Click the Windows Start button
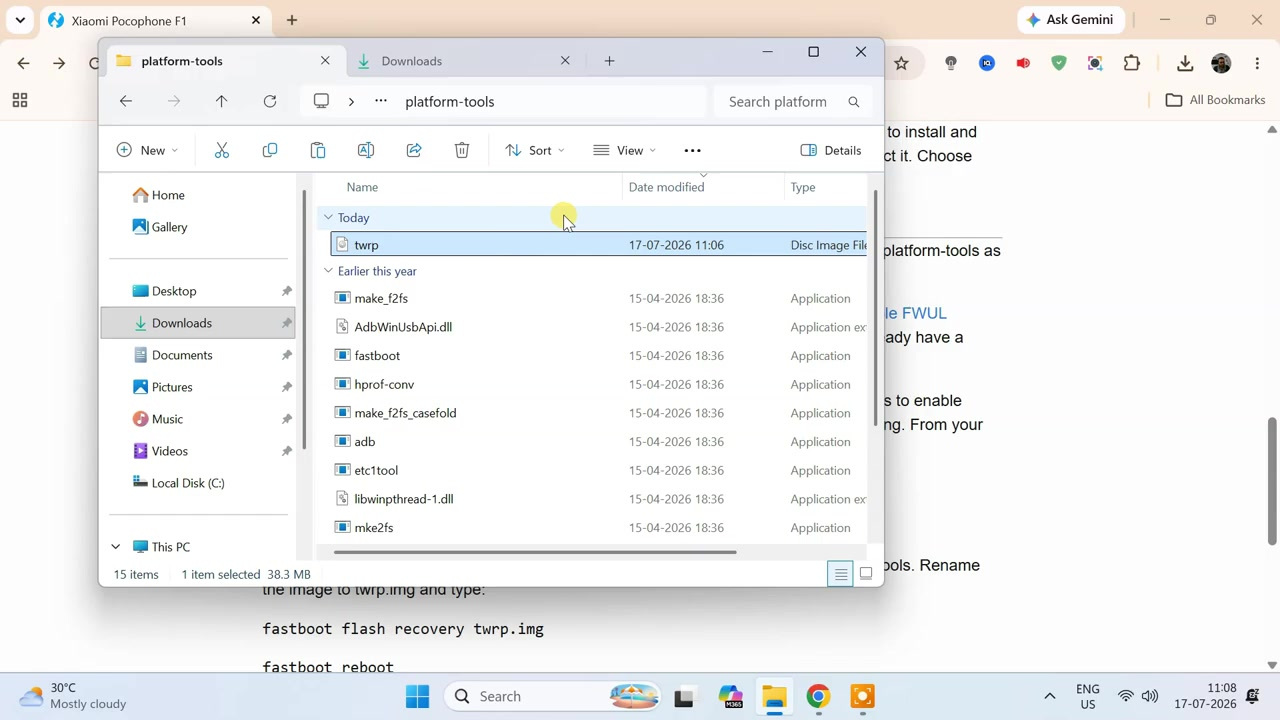 pyautogui.click(x=418, y=696)
